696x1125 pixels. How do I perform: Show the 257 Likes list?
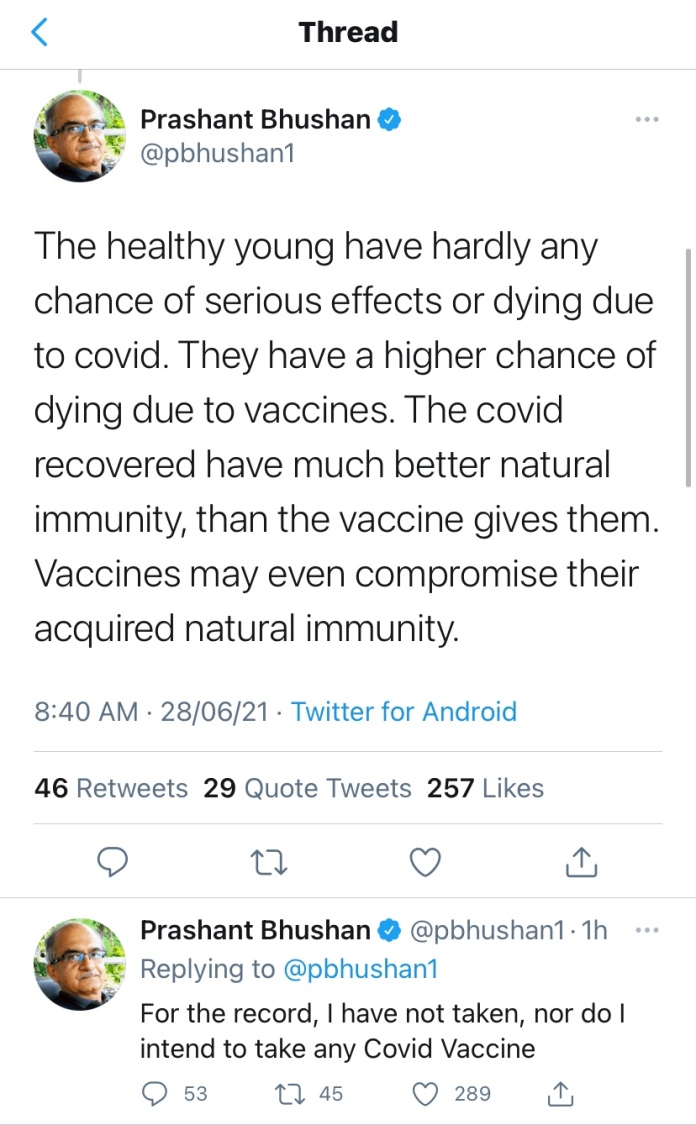coord(485,788)
